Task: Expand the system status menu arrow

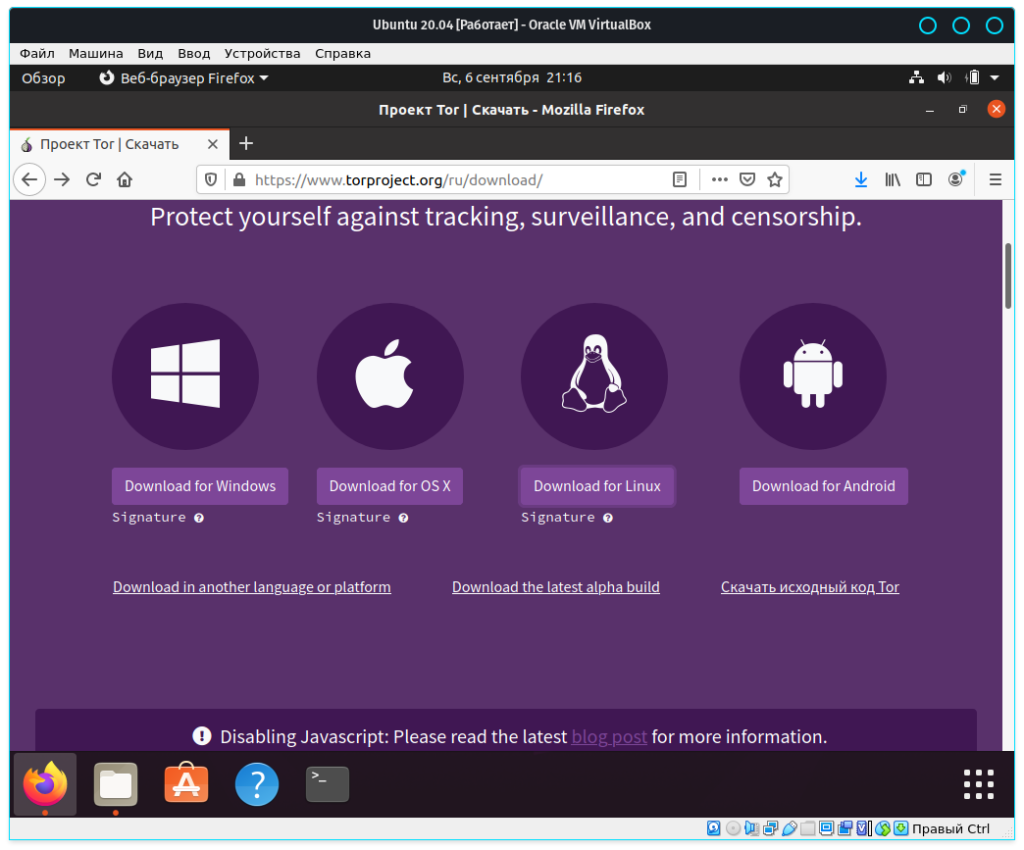Action: click(994, 78)
